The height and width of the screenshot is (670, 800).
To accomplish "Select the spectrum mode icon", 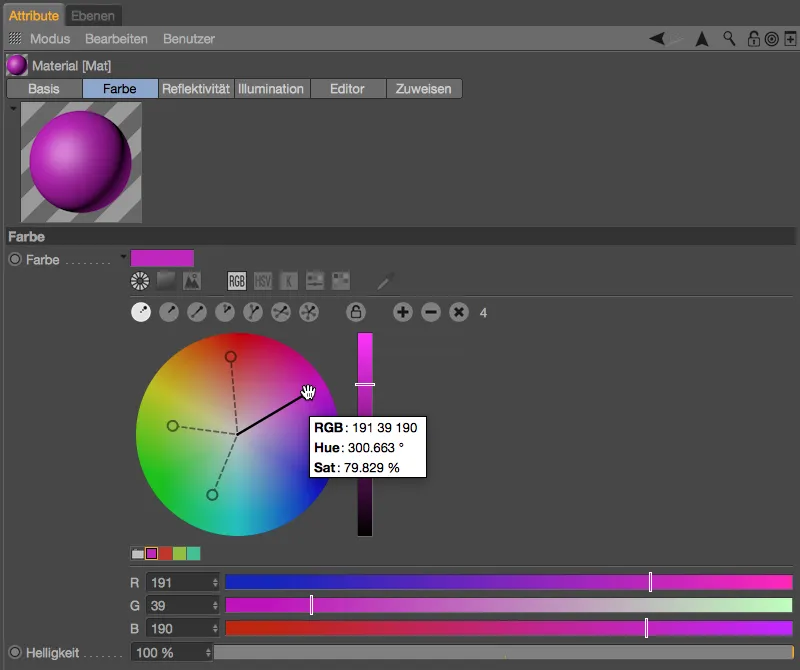I will 166,281.
